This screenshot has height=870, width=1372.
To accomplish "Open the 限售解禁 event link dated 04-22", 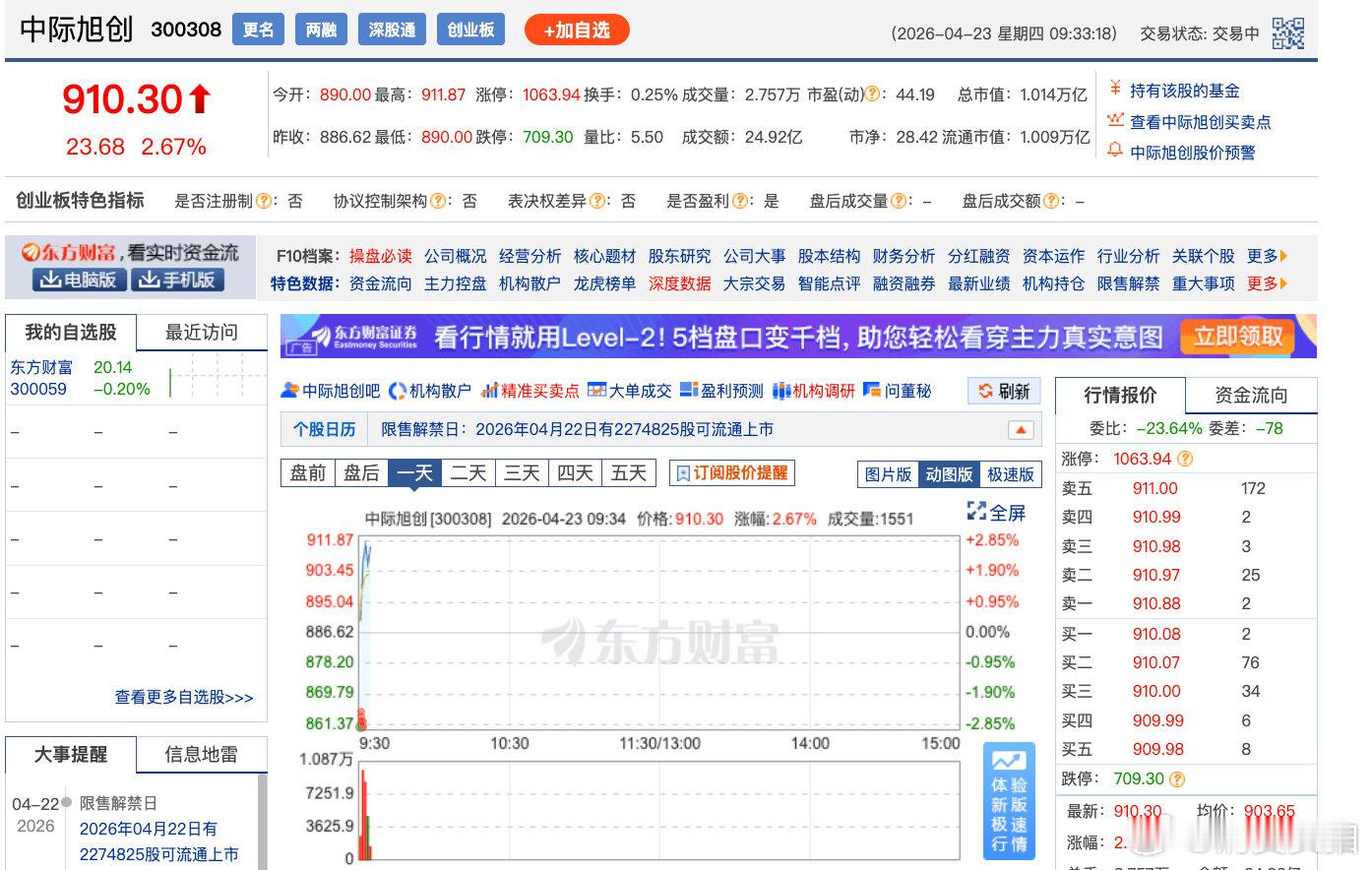I will 158,841.
